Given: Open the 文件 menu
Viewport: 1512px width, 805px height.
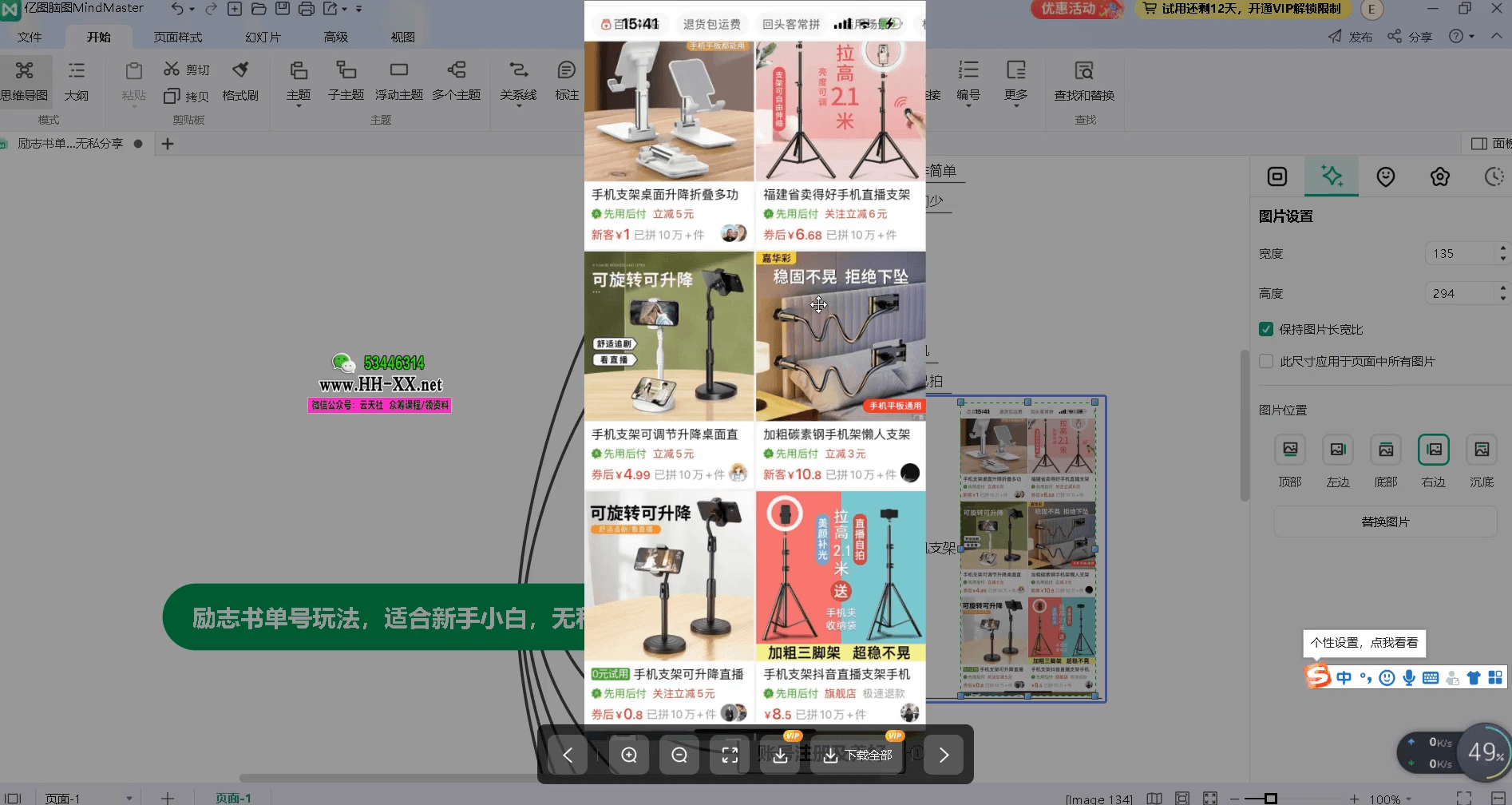Looking at the screenshot, I should pyautogui.click(x=30, y=37).
